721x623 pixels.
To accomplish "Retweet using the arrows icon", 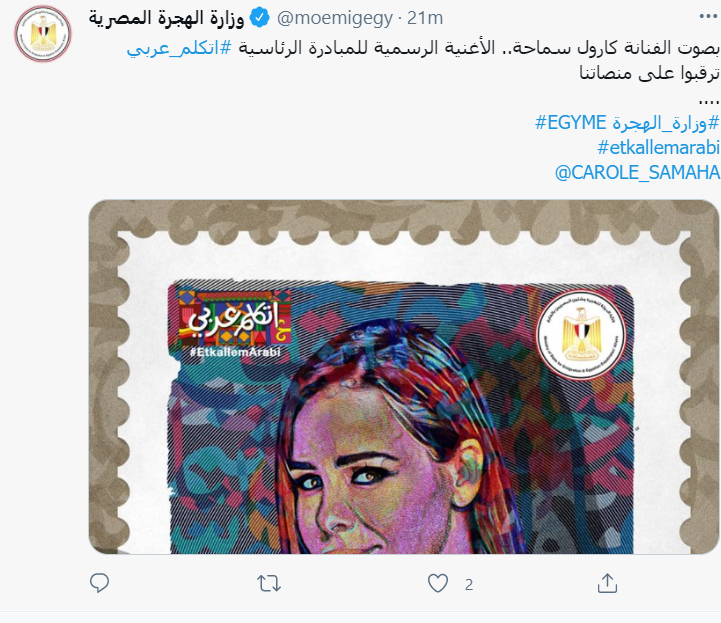I will (269, 583).
